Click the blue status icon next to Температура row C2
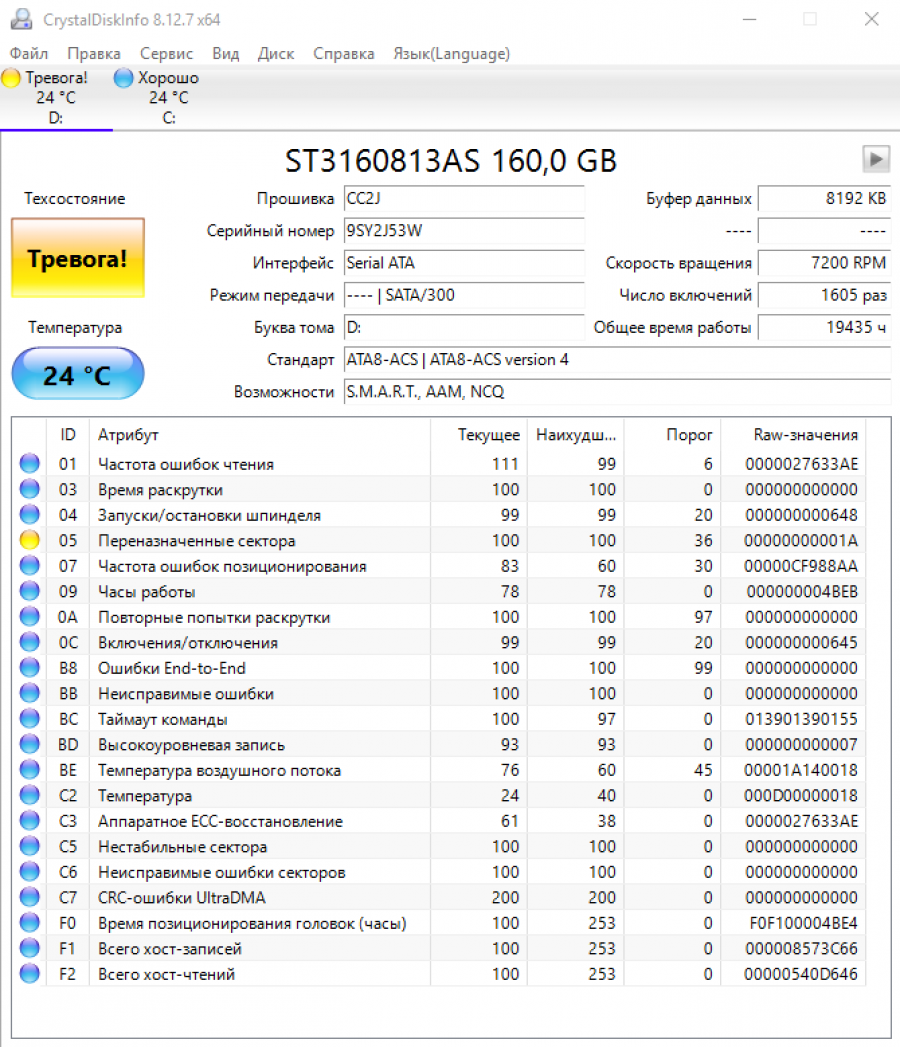900x1047 pixels. click(30, 796)
